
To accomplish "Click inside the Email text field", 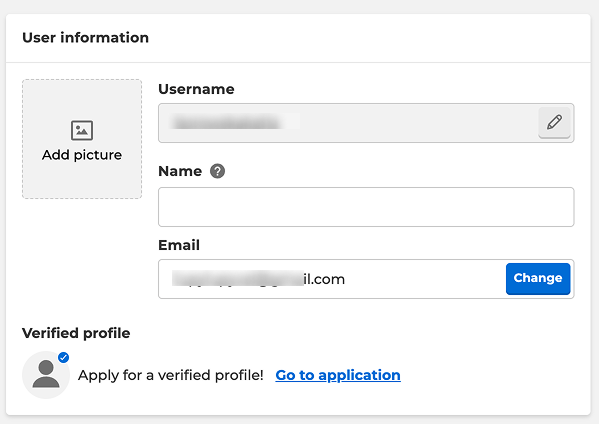I will click(x=332, y=279).
